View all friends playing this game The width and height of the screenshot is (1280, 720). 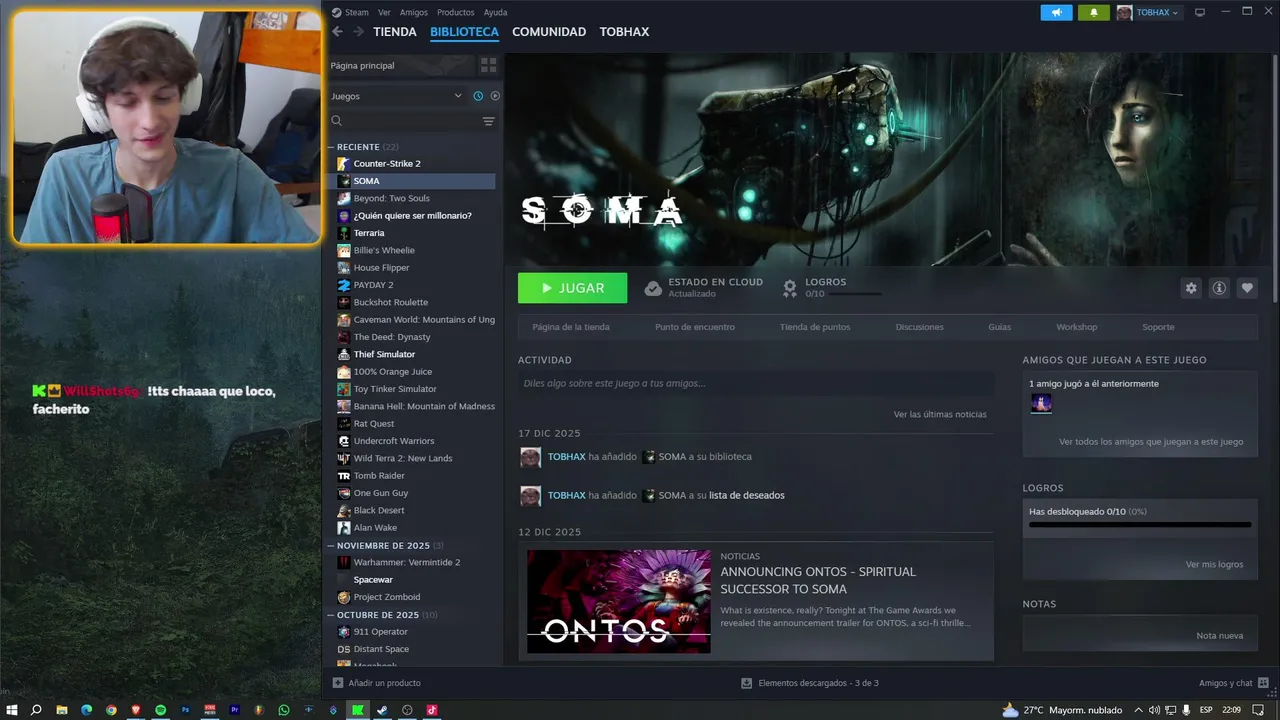click(x=1151, y=441)
